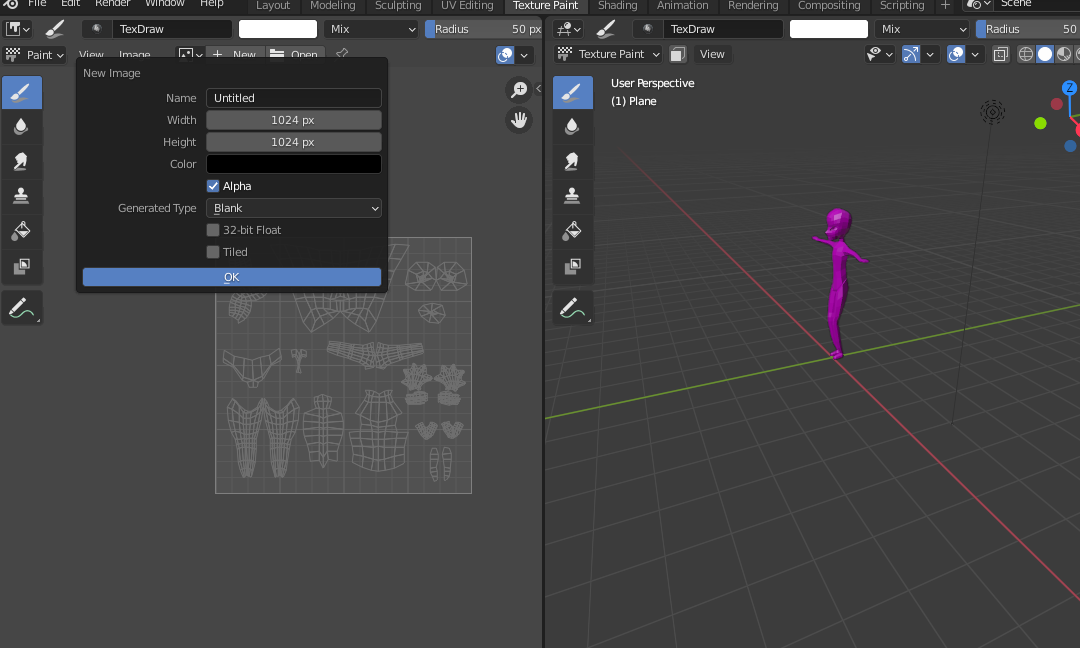Expand editor type dropdown in left header
Viewport: 1080px width, 648px height.
coord(17,30)
